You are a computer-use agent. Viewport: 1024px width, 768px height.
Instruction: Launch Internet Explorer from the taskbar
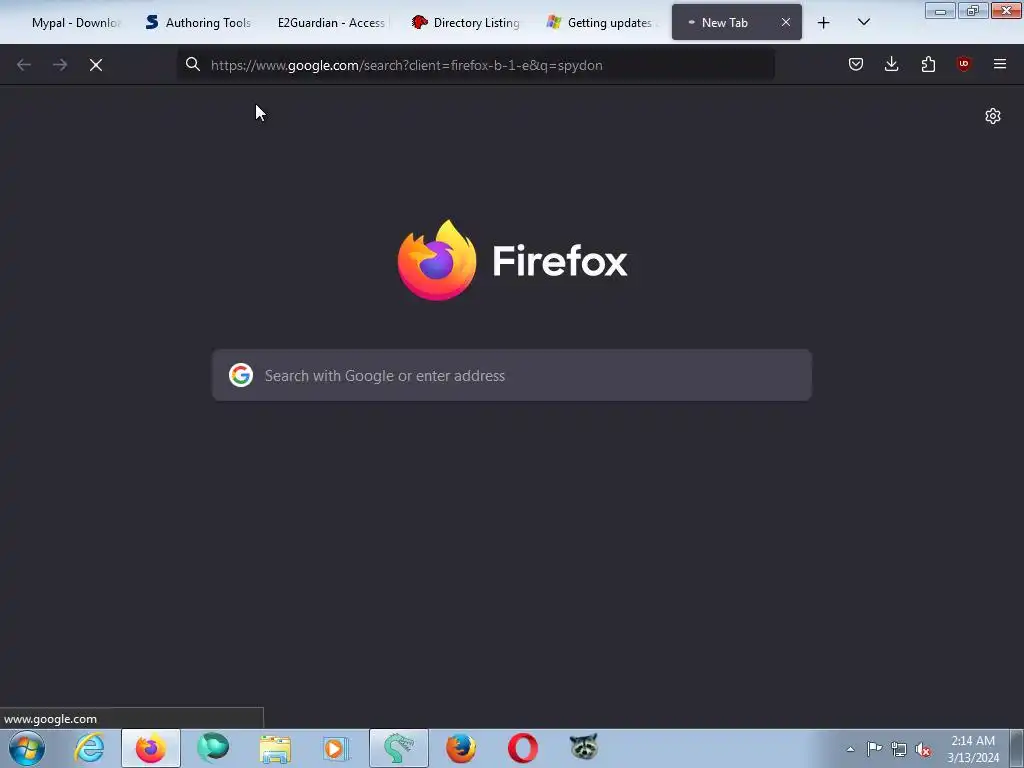[89, 748]
